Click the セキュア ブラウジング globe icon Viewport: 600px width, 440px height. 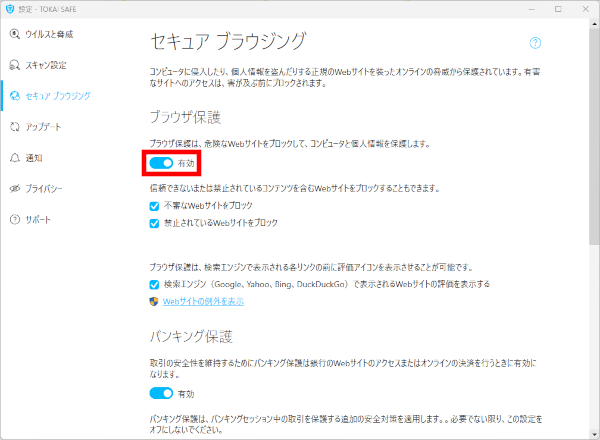[15, 96]
